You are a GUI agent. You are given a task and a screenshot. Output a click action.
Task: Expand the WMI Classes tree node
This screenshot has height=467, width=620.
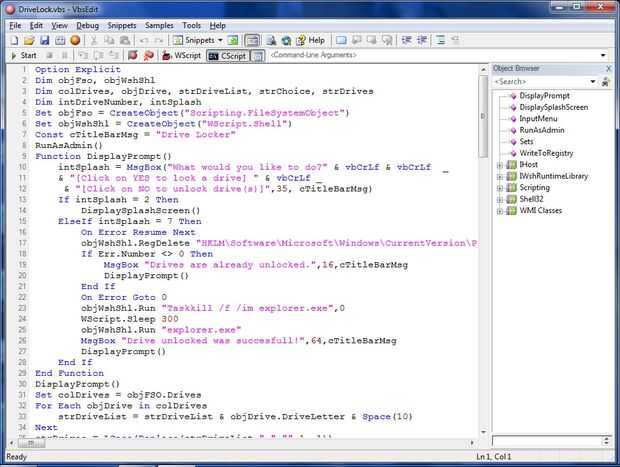[x=500, y=211]
